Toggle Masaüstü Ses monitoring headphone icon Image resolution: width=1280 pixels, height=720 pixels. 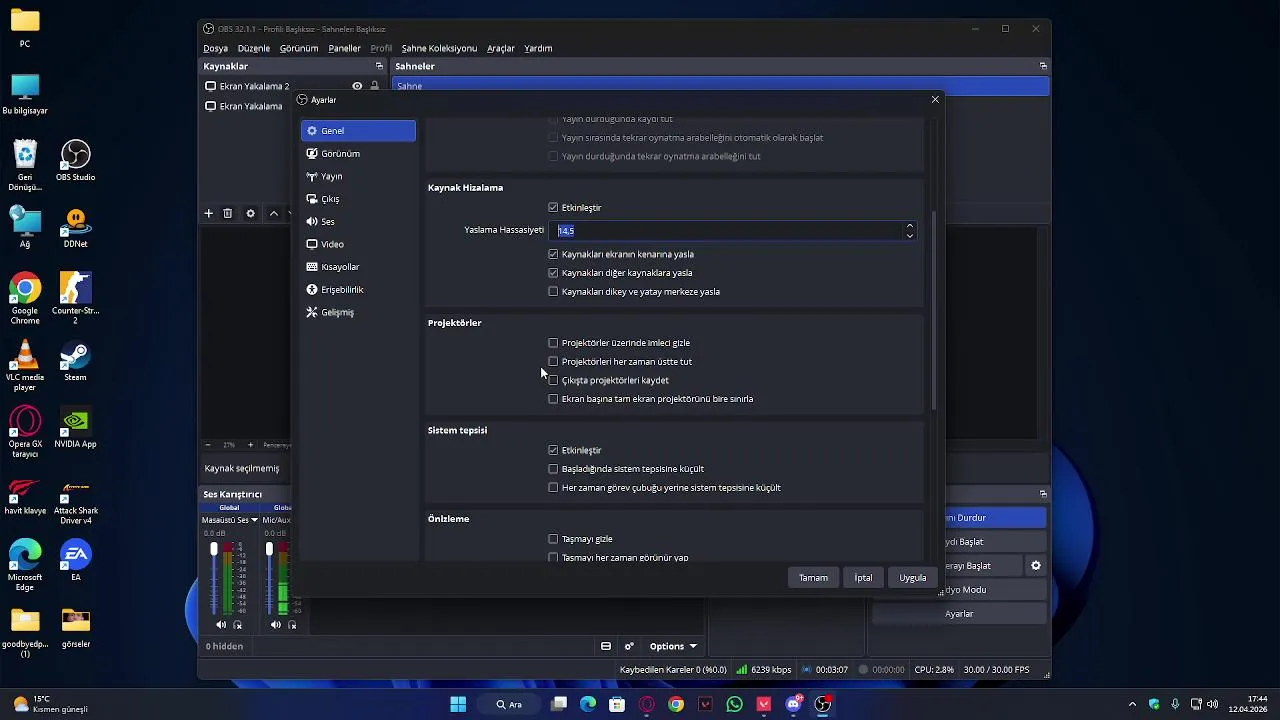237,625
